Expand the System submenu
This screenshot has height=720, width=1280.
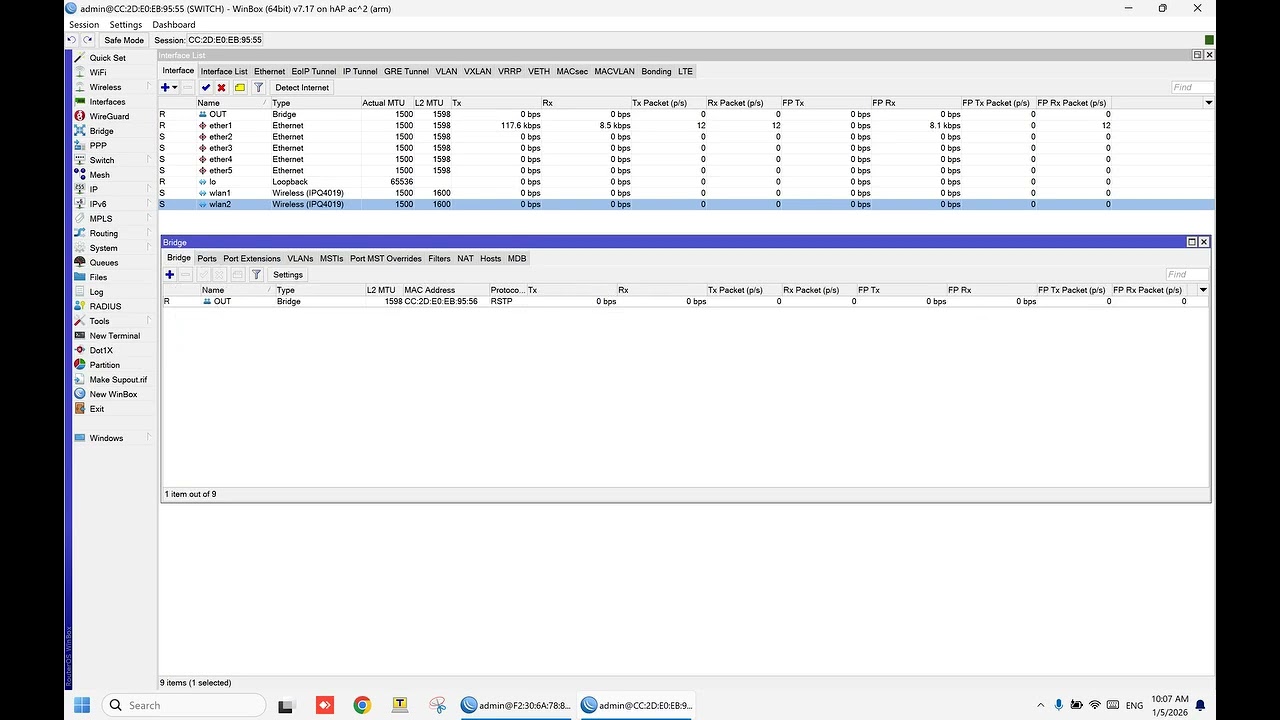coord(150,248)
